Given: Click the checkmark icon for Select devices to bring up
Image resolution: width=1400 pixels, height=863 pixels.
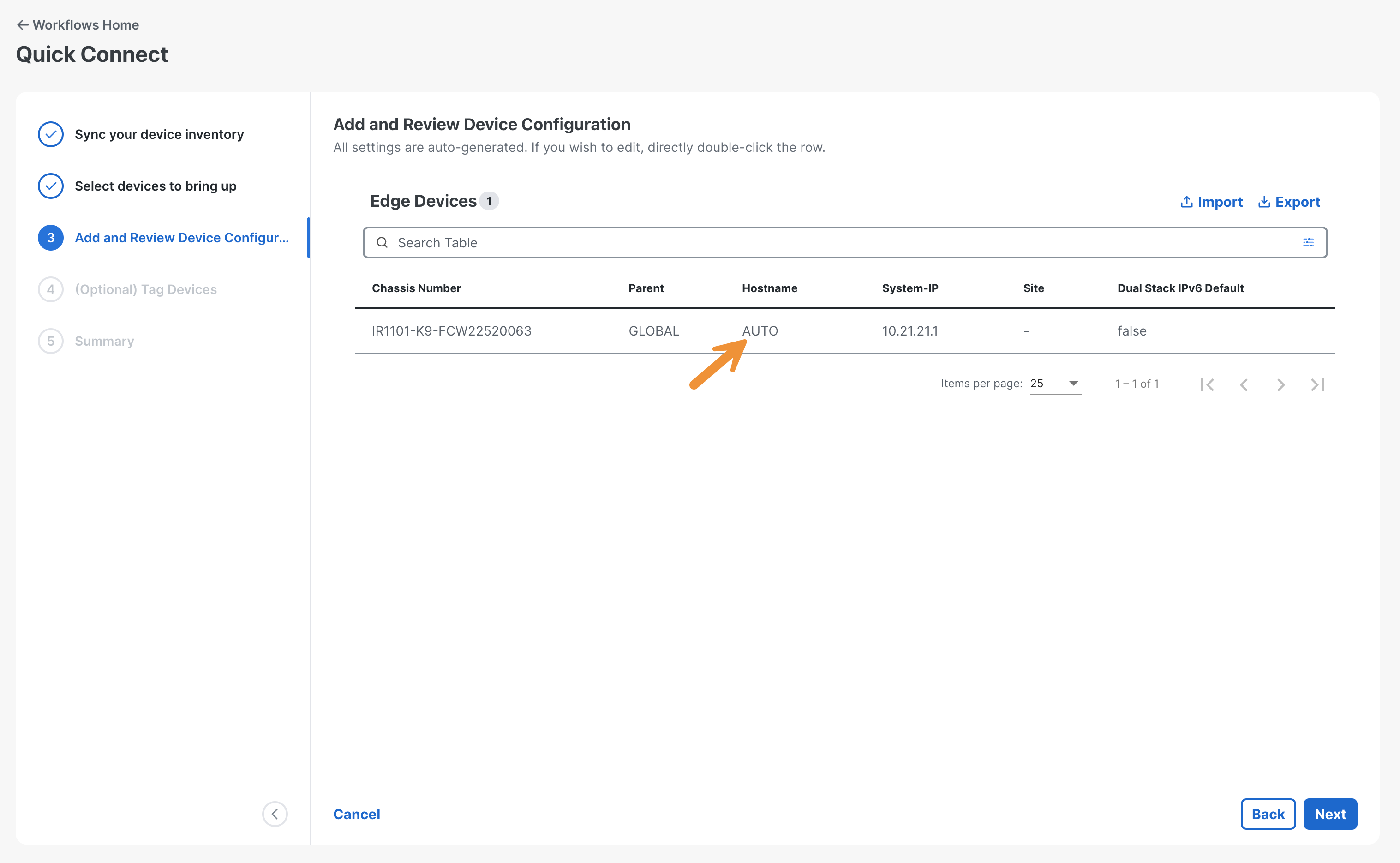Looking at the screenshot, I should click(x=51, y=186).
